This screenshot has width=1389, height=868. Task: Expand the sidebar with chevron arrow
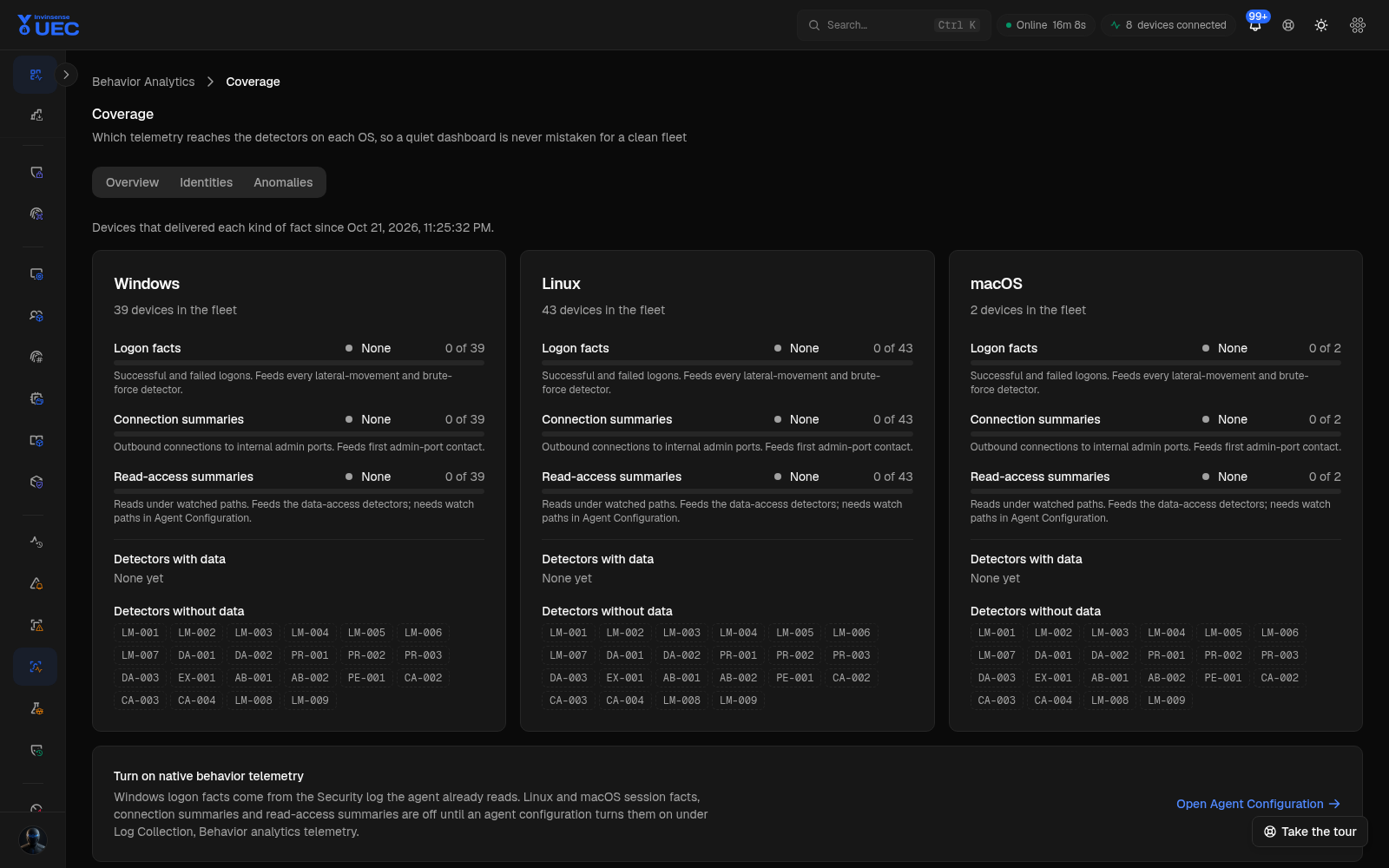[66, 75]
